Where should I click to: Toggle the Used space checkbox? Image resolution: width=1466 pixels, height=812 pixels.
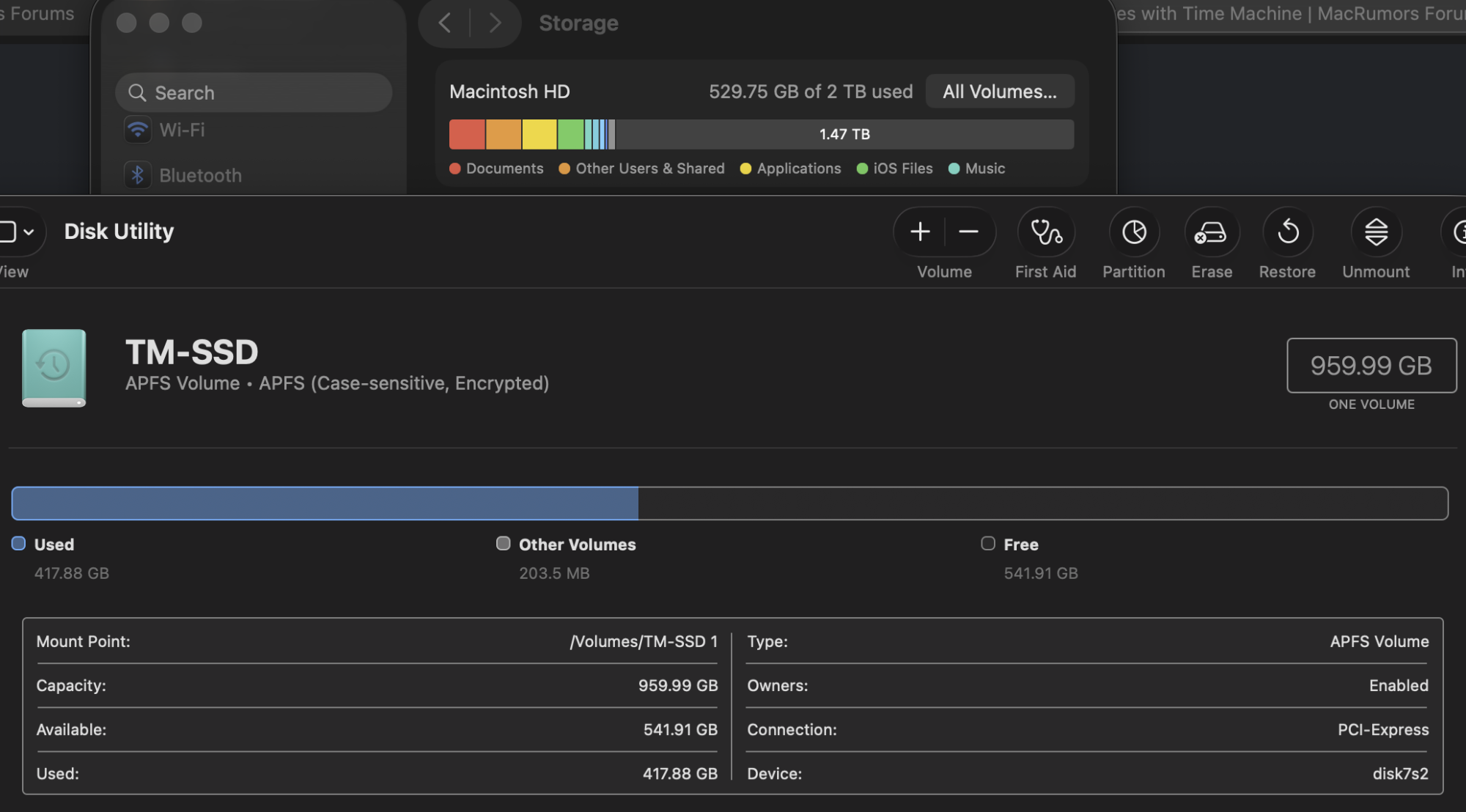pyautogui.click(x=19, y=543)
